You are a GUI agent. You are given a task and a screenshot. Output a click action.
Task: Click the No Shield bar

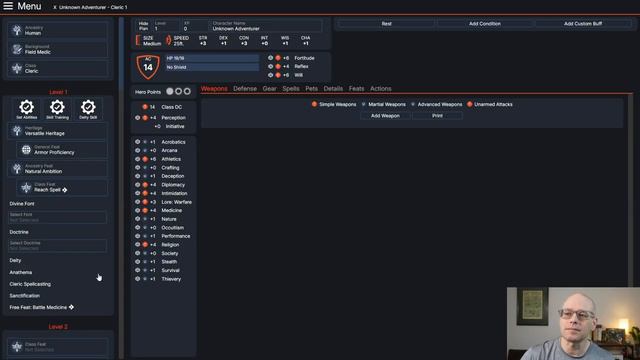(212, 67)
